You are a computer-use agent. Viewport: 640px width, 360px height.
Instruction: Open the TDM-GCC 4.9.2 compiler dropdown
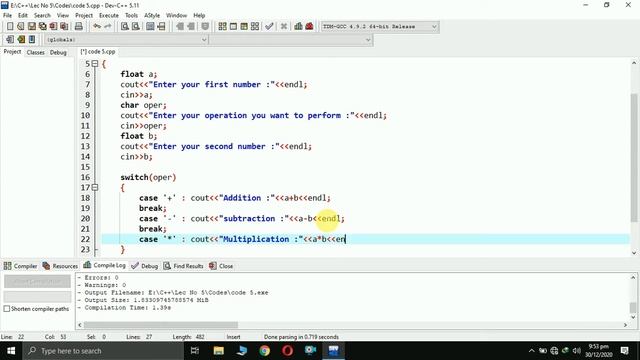pyautogui.click(x=380, y=27)
